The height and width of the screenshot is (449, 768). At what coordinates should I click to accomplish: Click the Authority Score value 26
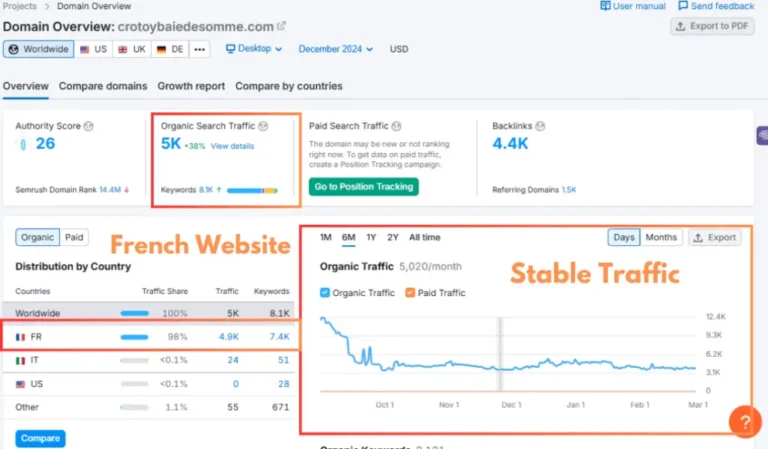[x=45, y=143]
